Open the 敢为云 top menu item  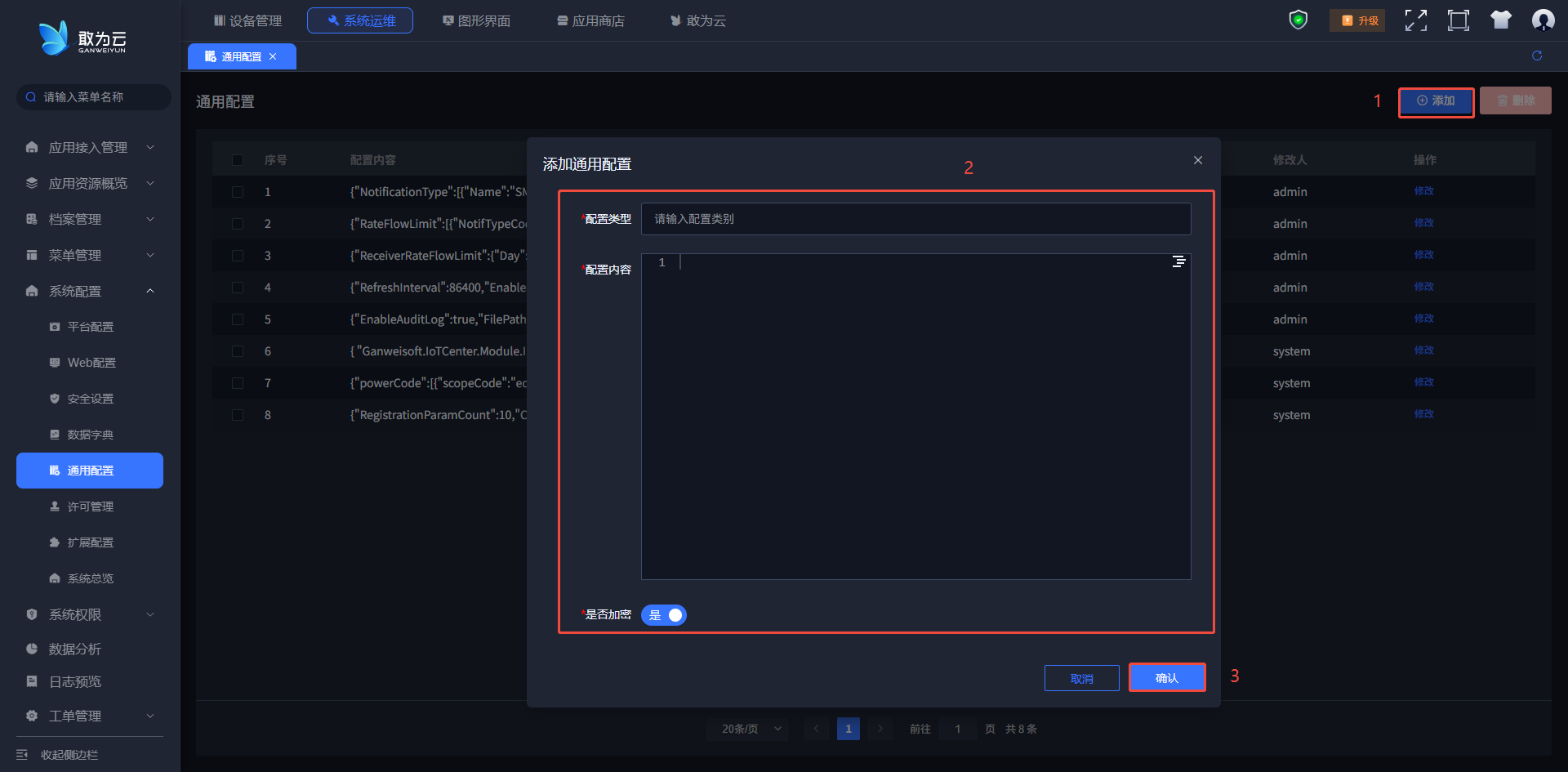[698, 20]
